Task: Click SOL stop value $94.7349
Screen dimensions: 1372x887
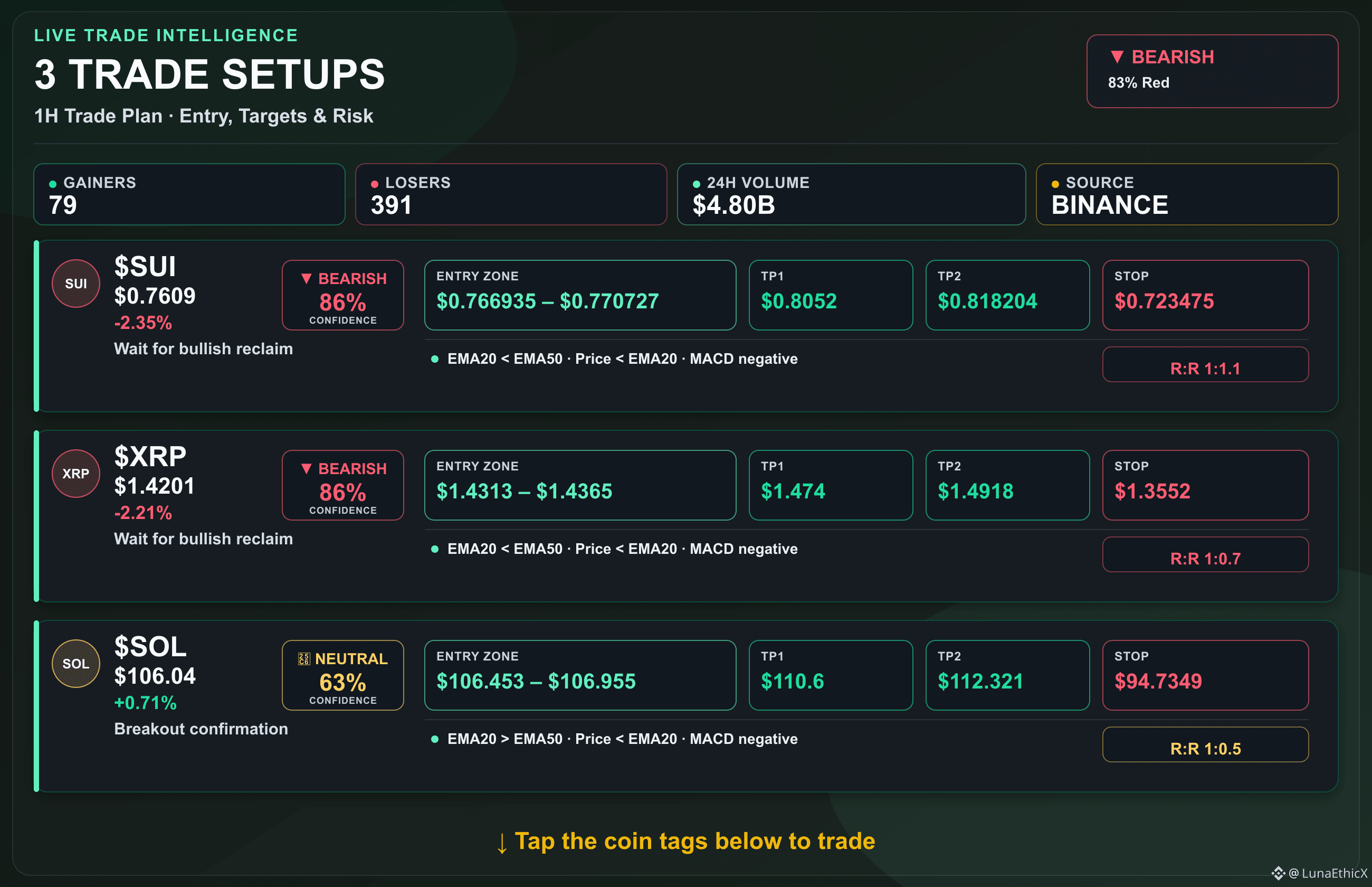Action: (1158, 682)
